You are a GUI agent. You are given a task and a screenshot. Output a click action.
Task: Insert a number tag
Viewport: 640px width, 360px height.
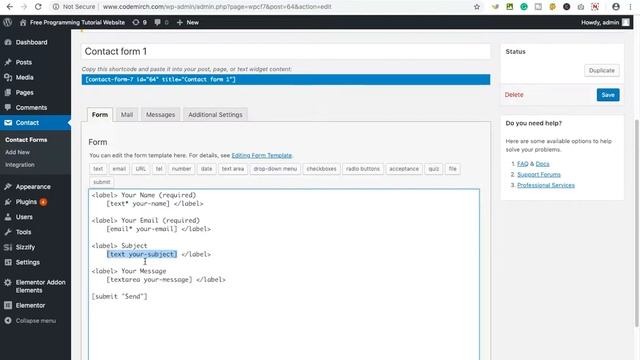coord(181,169)
